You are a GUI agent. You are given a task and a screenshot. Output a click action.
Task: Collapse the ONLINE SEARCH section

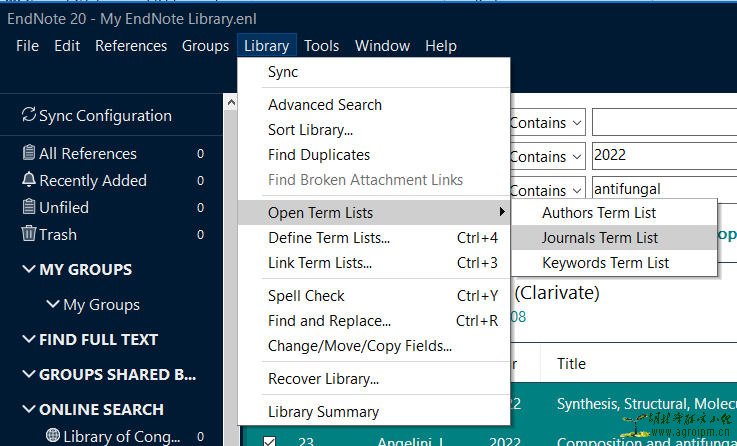[28, 409]
